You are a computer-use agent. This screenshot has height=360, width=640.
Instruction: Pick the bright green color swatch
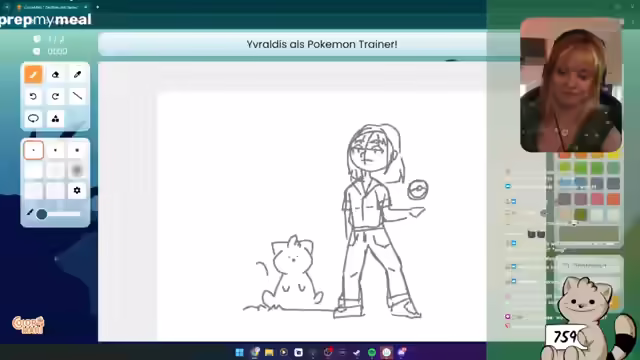(581, 167)
